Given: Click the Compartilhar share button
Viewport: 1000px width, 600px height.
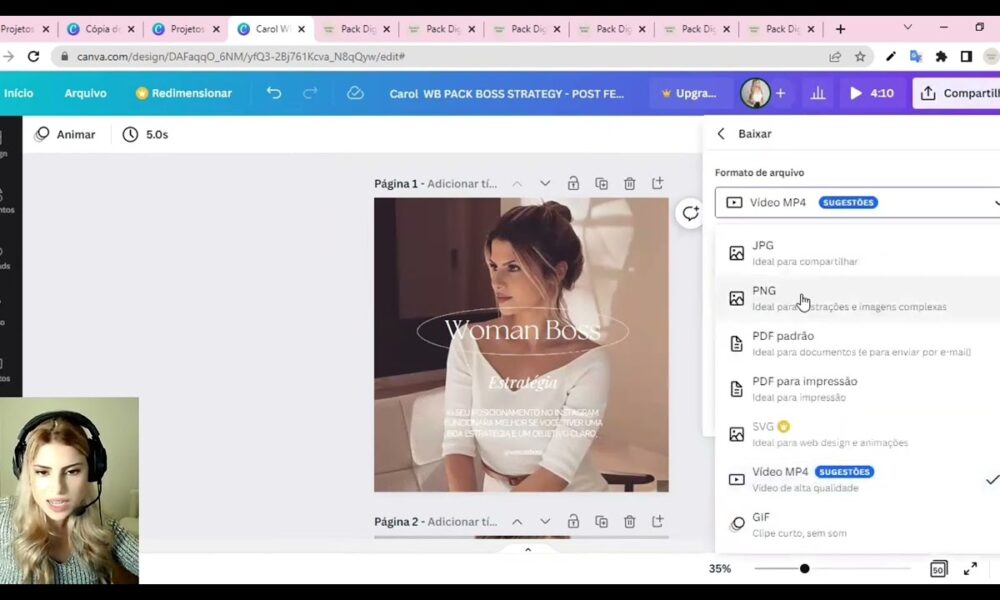Looking at the screenshot, I should point(956,93).
